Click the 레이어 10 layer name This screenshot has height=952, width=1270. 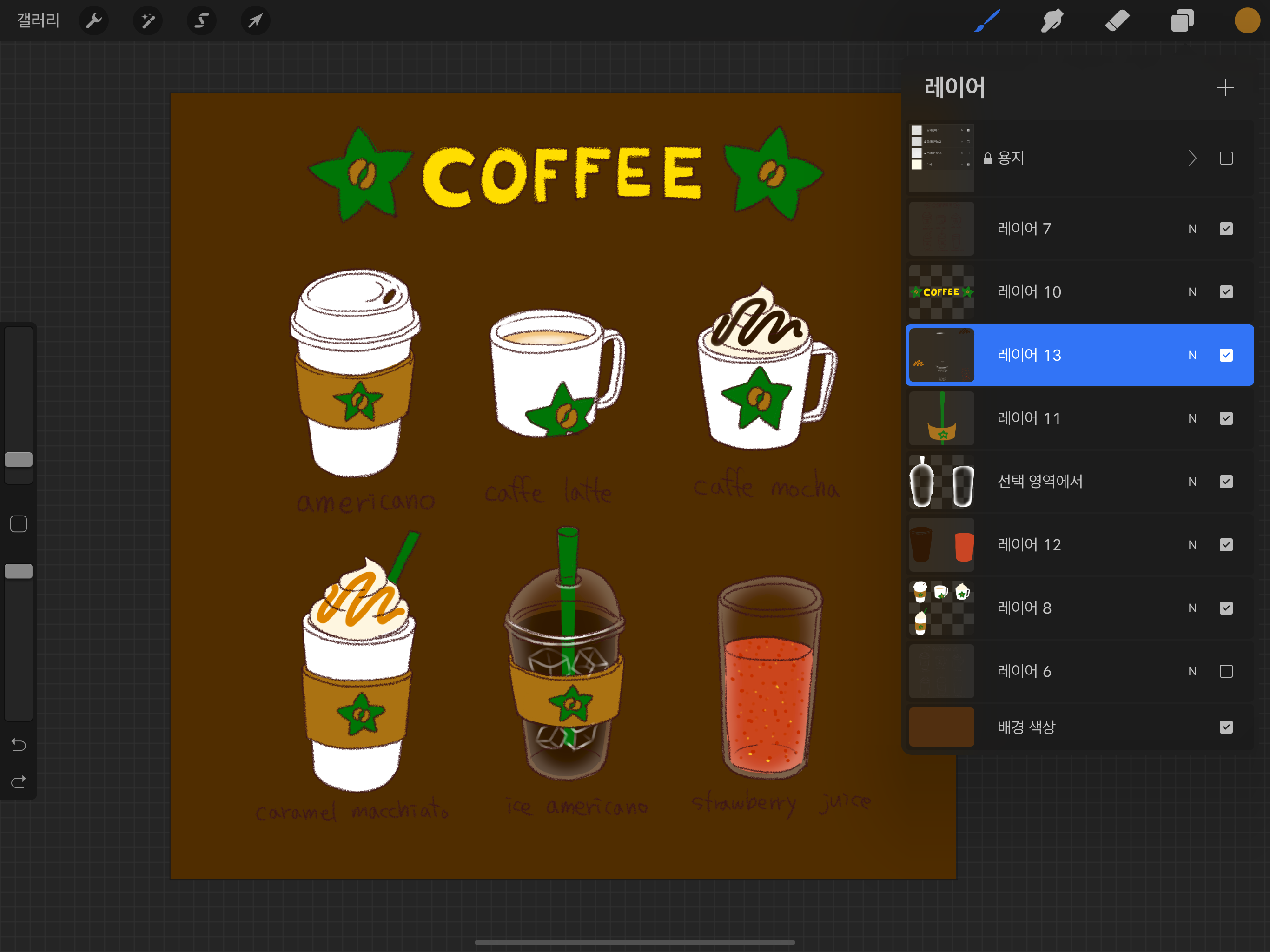click(x=1029, y=291)
